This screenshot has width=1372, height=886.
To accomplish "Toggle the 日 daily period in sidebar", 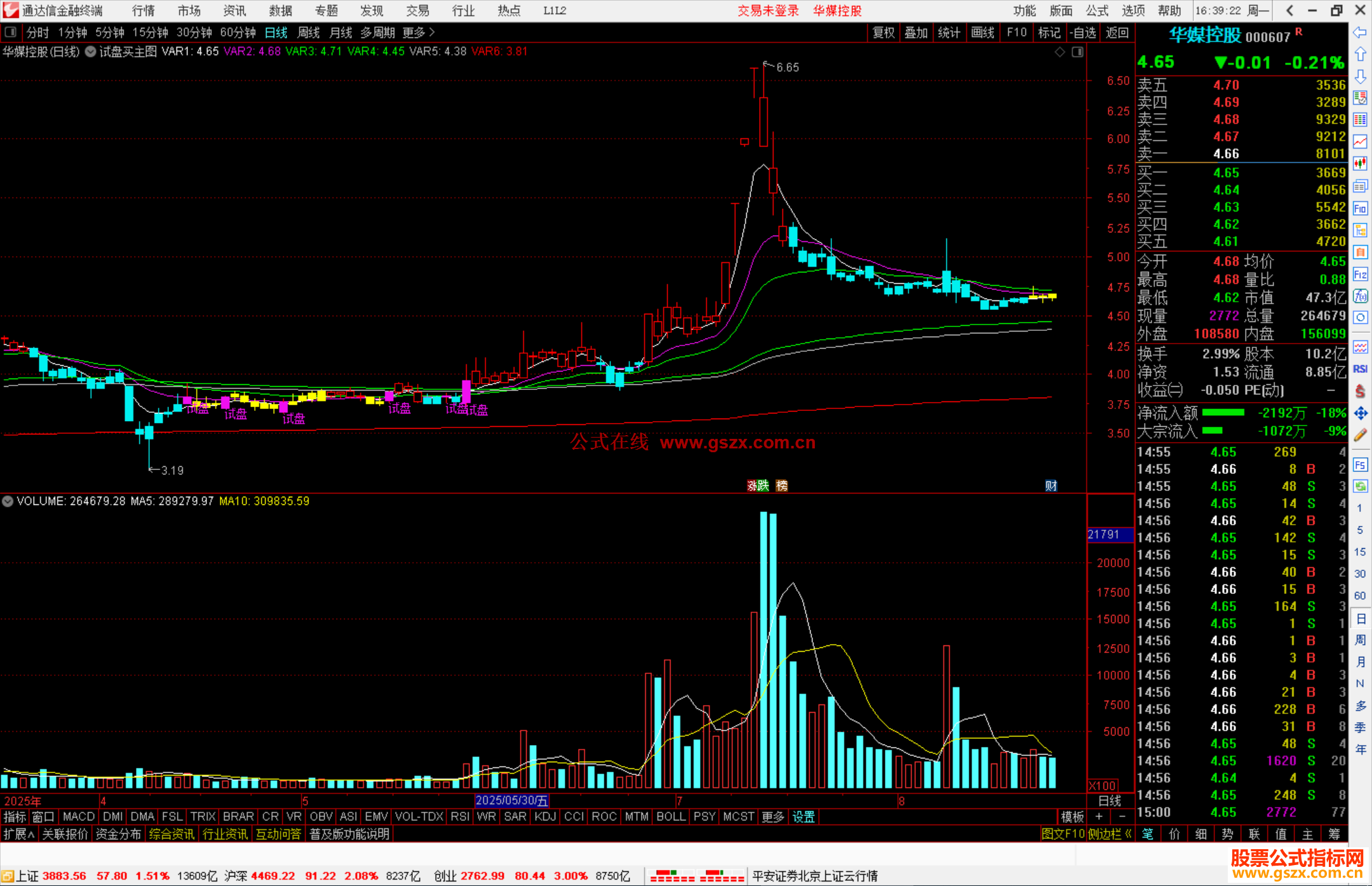I will tap(1360, 619).
